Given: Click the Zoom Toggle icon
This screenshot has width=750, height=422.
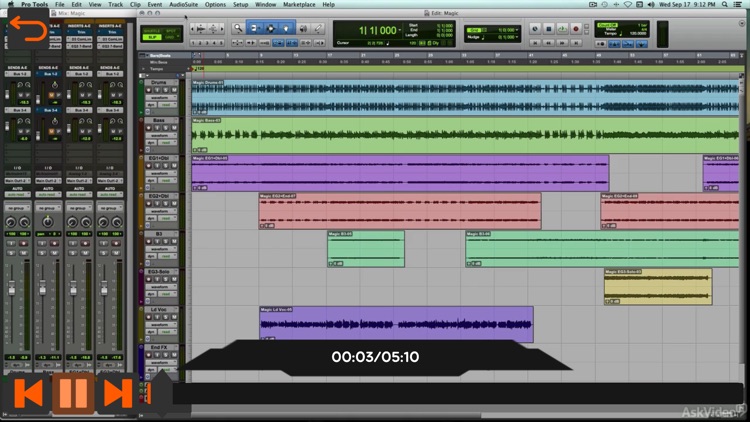Looking at the screenshot, I should pyautogui.click(x=238, y=43).
